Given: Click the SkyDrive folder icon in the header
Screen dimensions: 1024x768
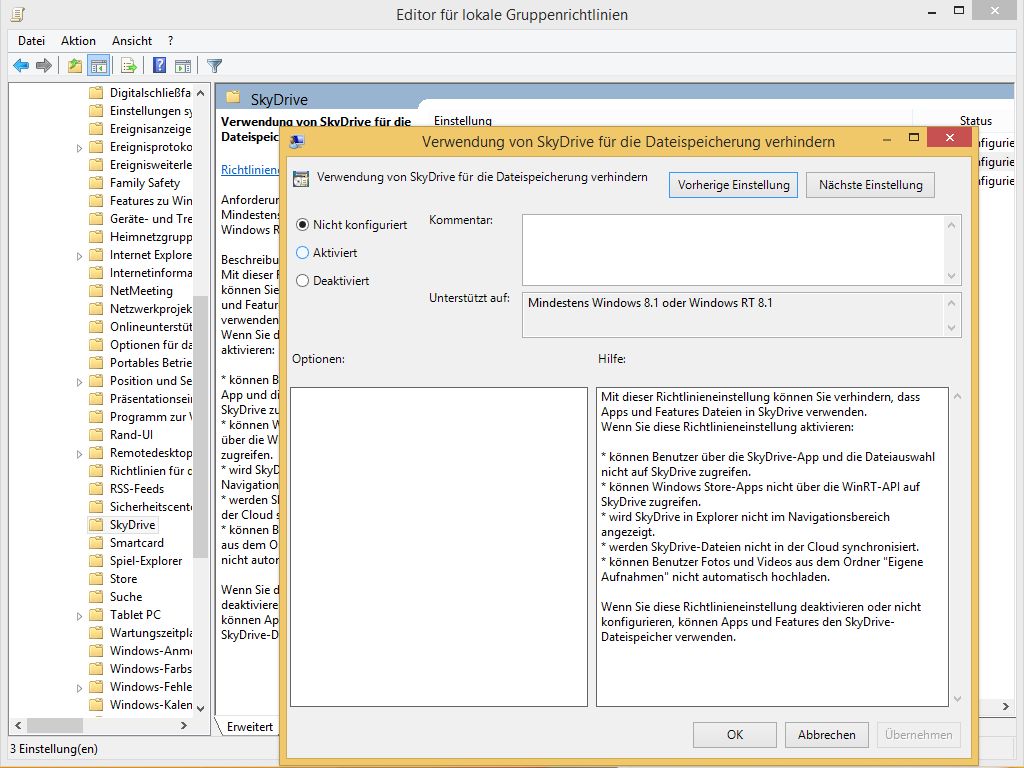Looking at the screenshot, I should 233,98.
